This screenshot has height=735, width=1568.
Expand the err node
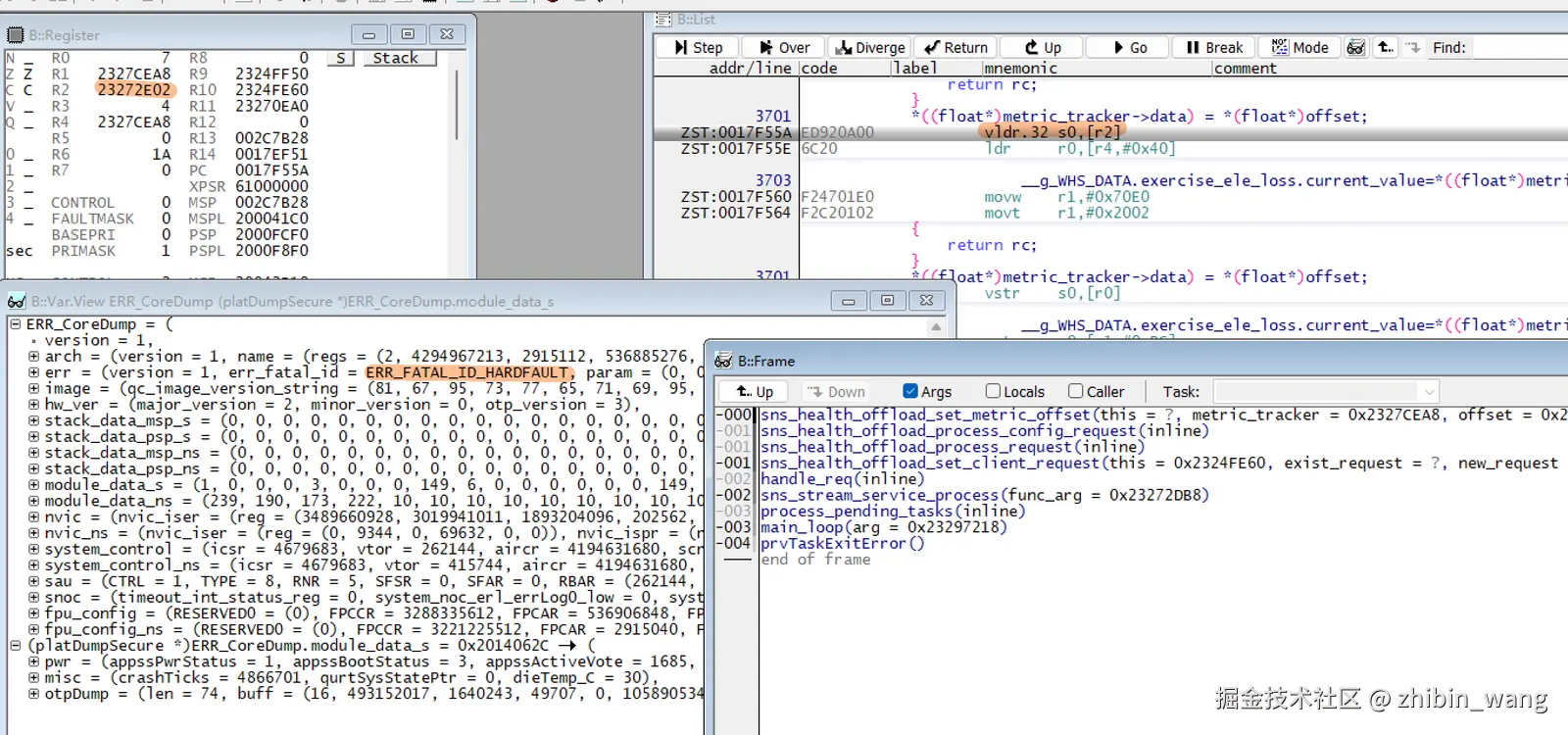click(x=33, y=371)
